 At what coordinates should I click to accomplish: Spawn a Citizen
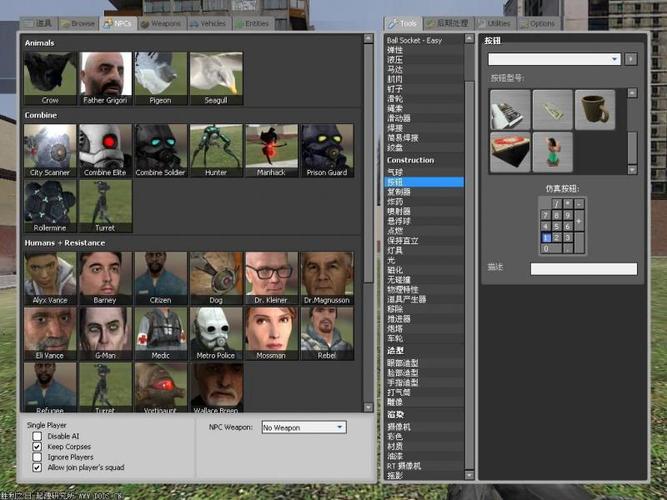pyautogui.click(x=161, y=278)
